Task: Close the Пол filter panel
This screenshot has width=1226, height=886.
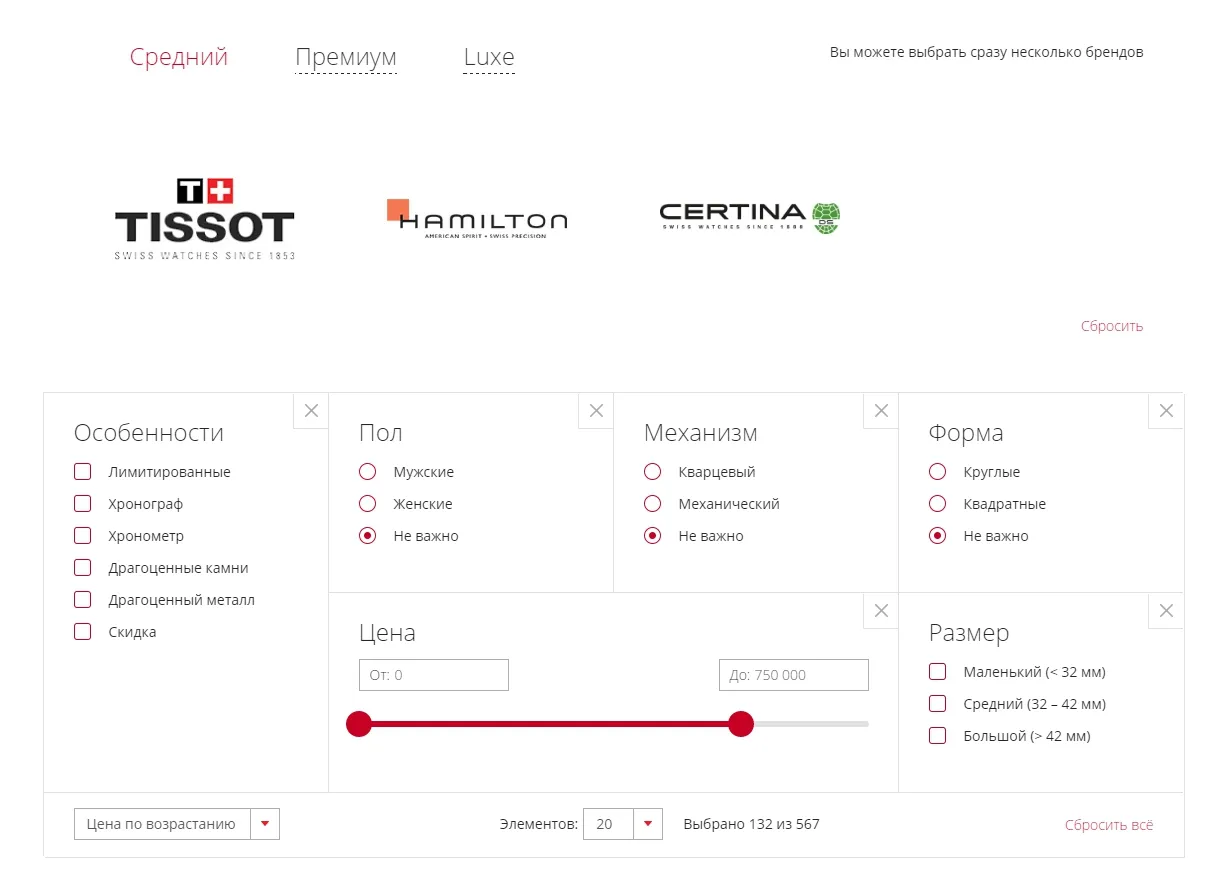Action: 596,411
